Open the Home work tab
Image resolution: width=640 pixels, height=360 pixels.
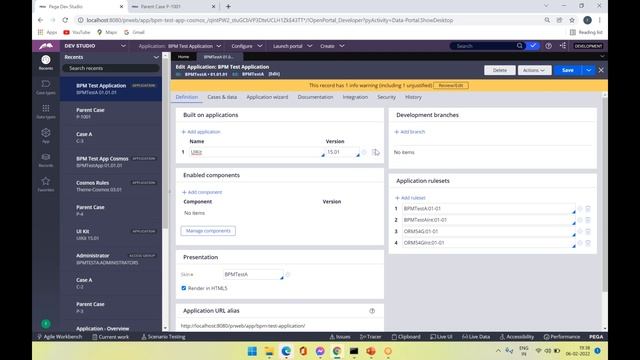click(184, 57)
